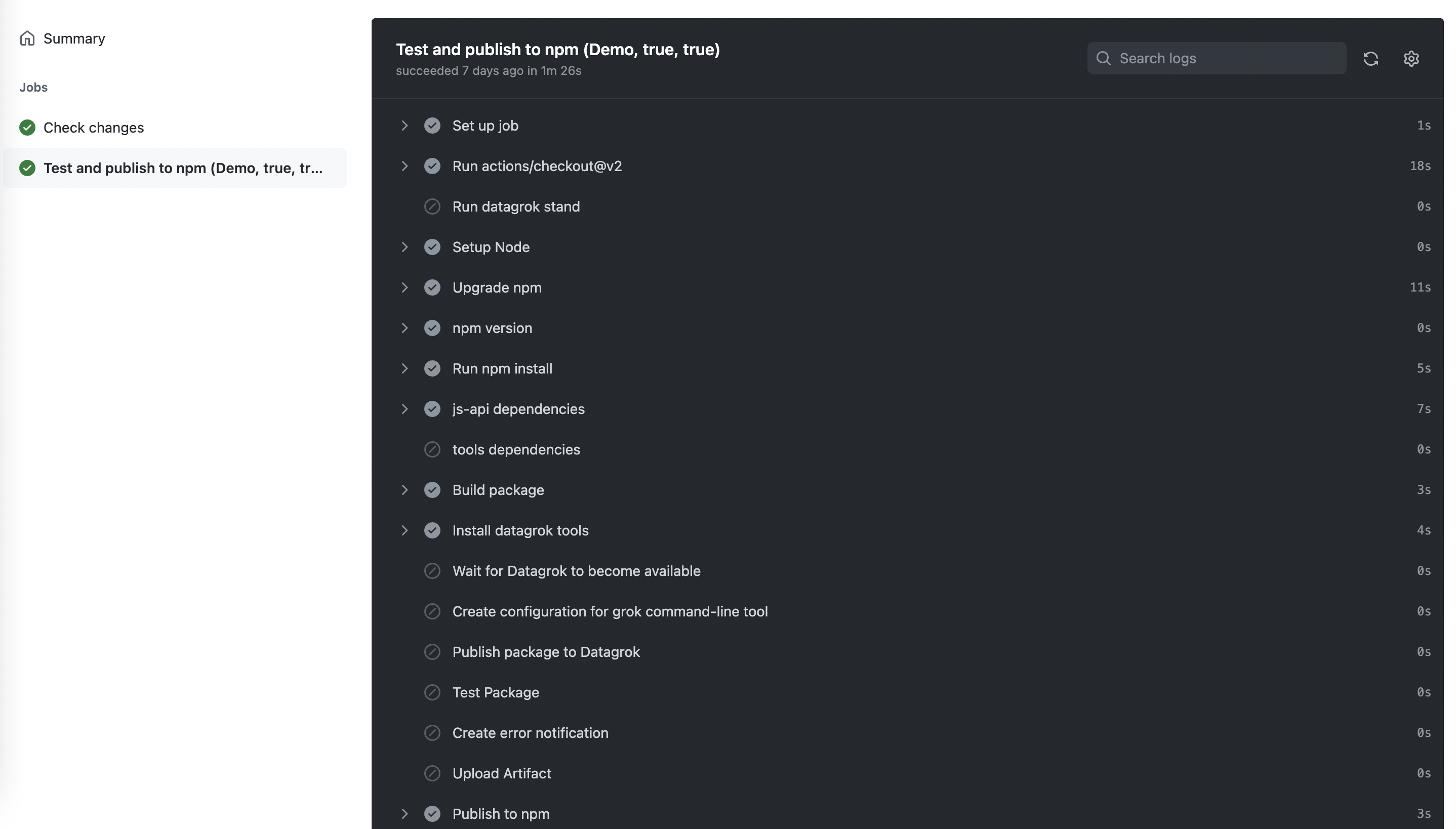Click the skipped circle next to Test Package

tap(432, 692)
